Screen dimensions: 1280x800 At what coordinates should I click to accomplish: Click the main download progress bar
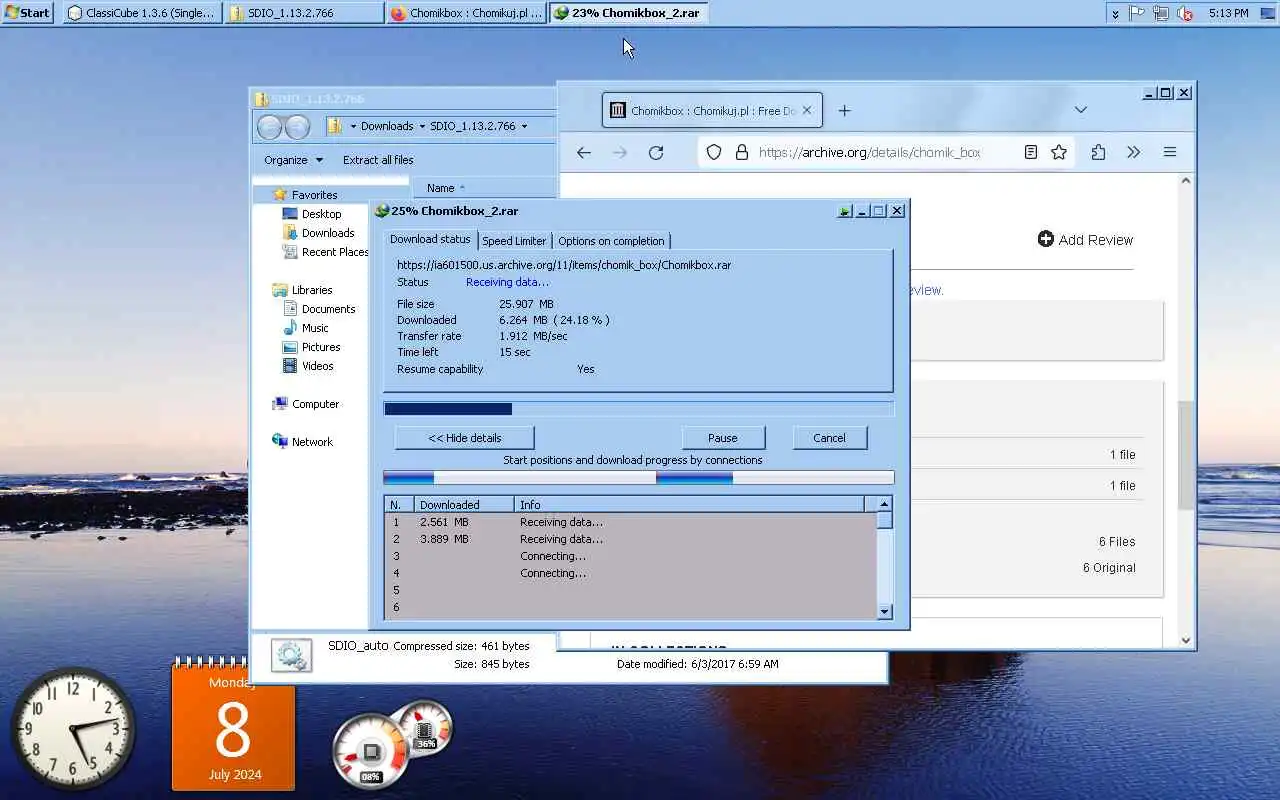pyautogui.click(x=638, y=409)
